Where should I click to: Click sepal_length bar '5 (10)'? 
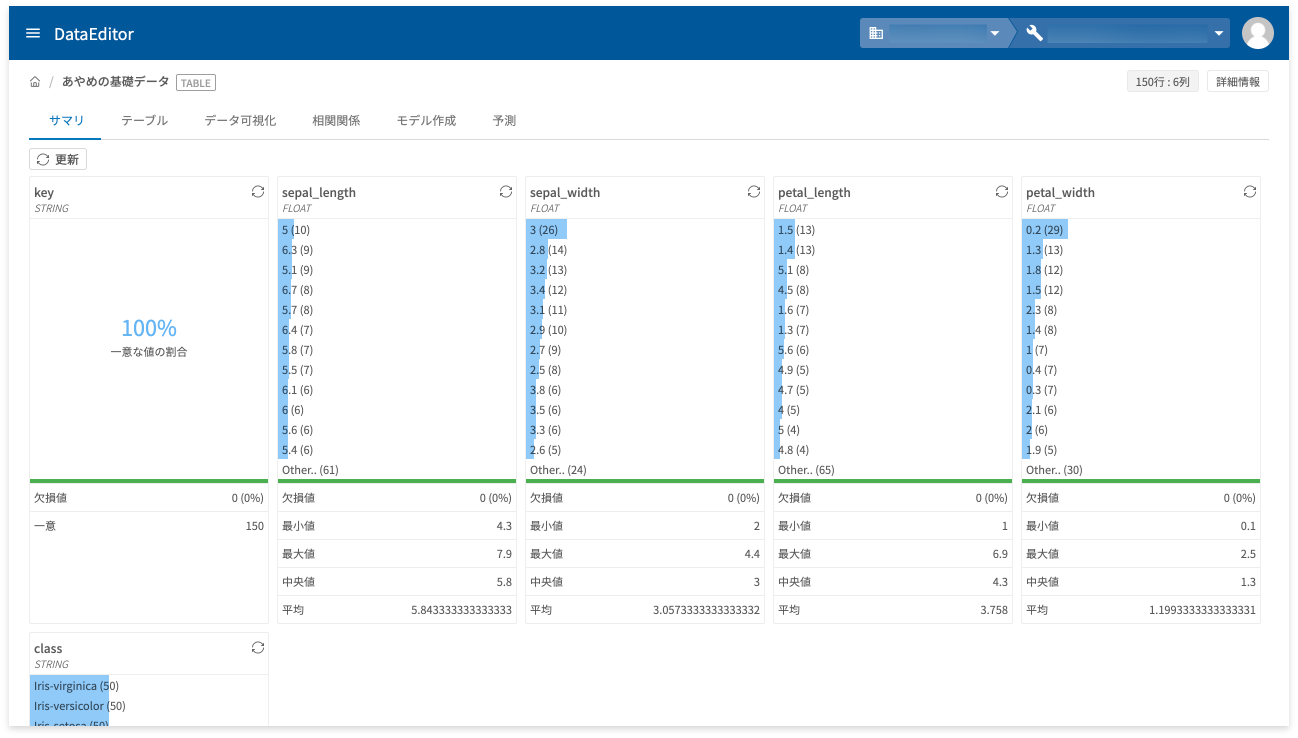click(x=396, y=230)
